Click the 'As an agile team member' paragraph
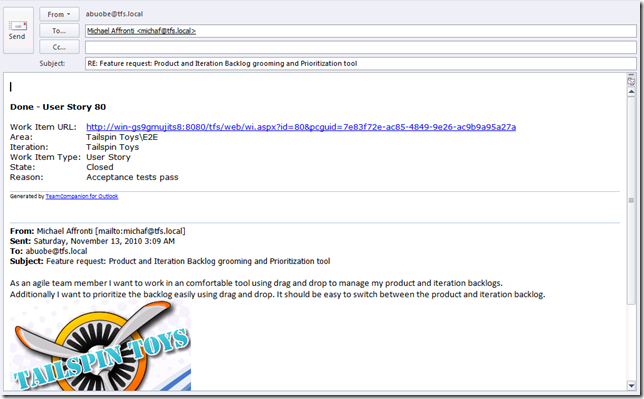644x399 pixels. pos(277,288)
